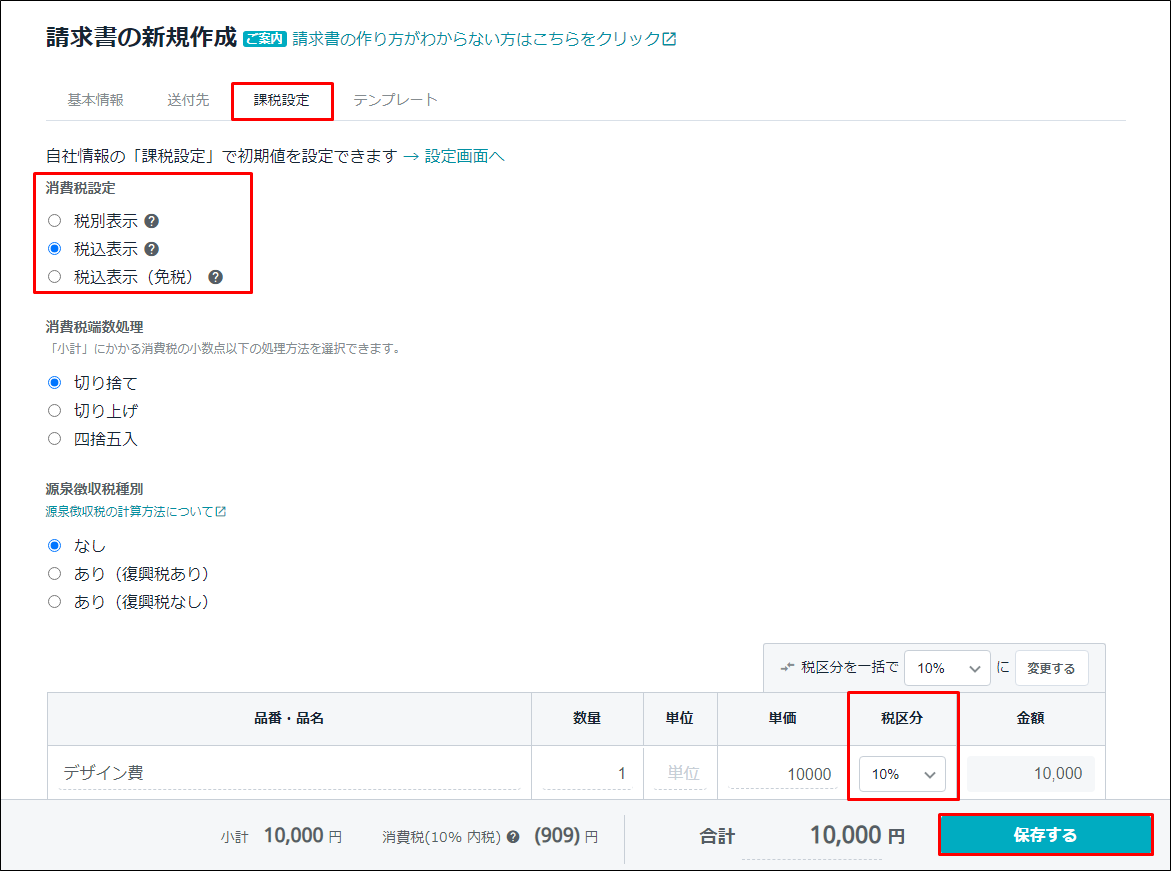Click 合計 total value 10,000 円
This screenshot has width=1171, height=871.
pos(857,835)
